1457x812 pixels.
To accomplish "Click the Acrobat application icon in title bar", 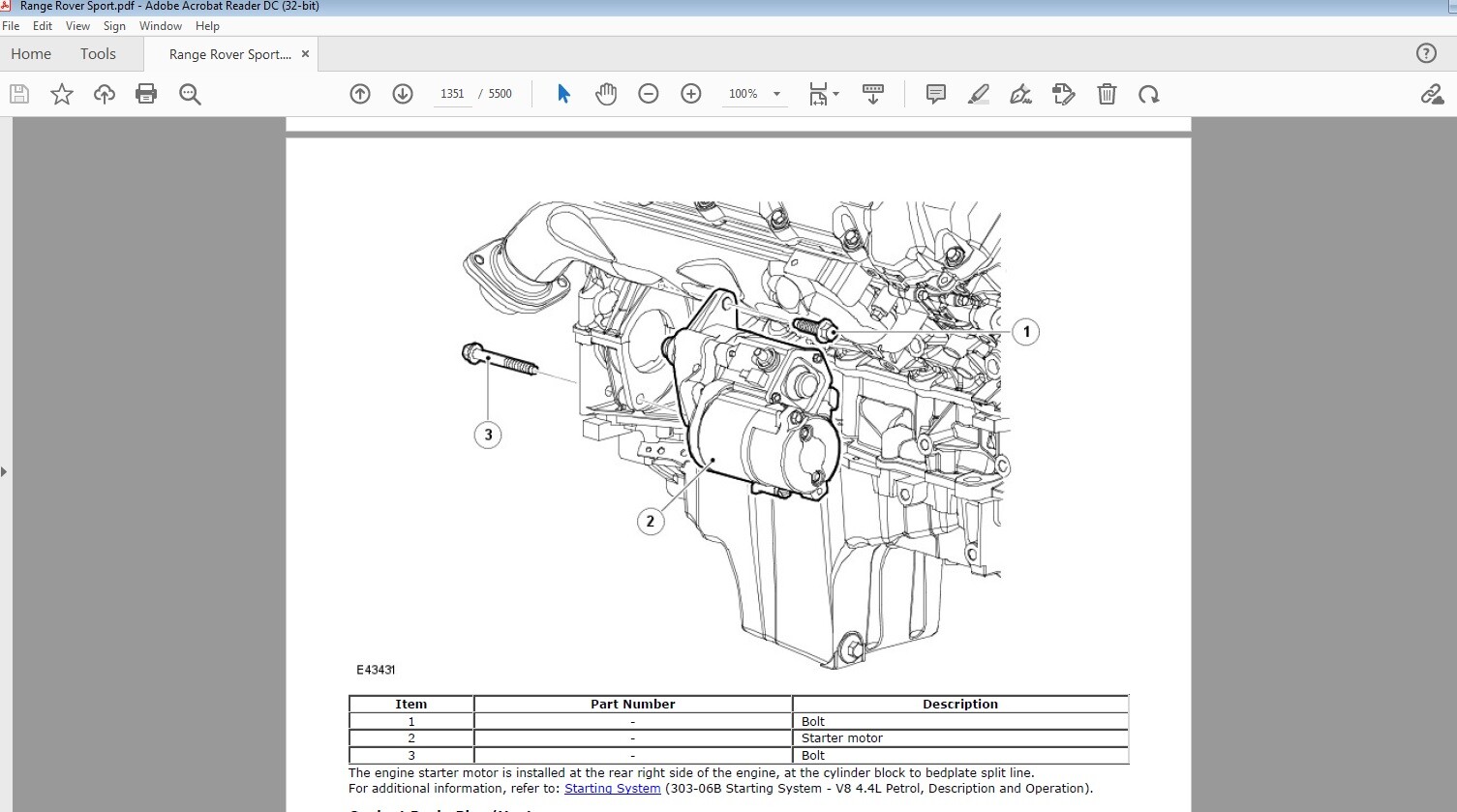I will point(6,6).
